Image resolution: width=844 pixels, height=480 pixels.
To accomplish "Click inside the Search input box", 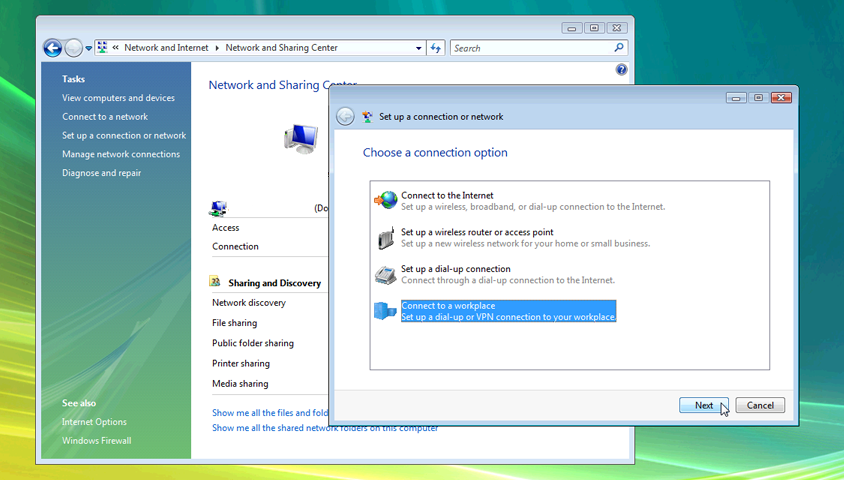I will (x=530, y=48).
